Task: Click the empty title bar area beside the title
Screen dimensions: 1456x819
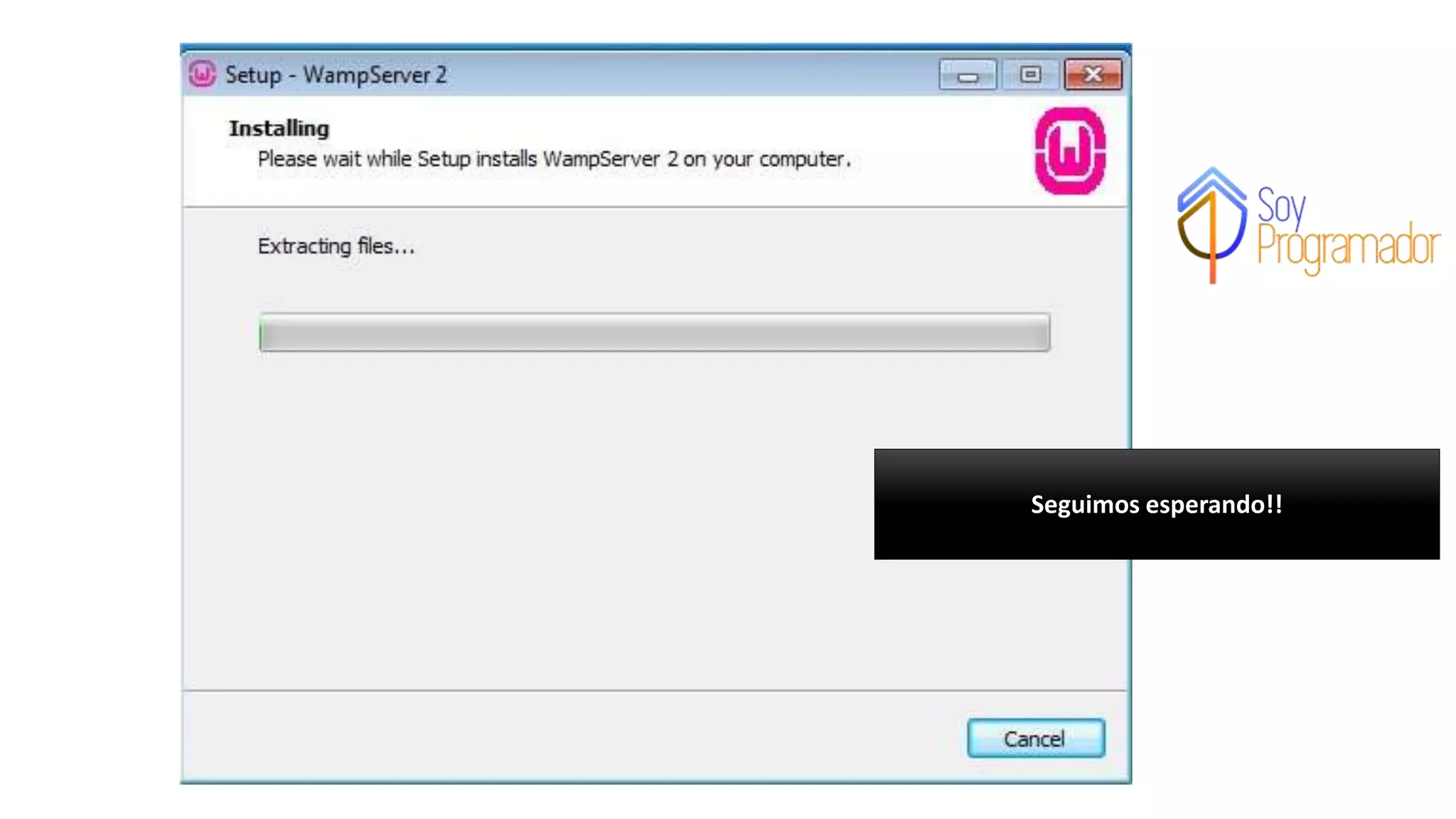Action: coord(690,75)
